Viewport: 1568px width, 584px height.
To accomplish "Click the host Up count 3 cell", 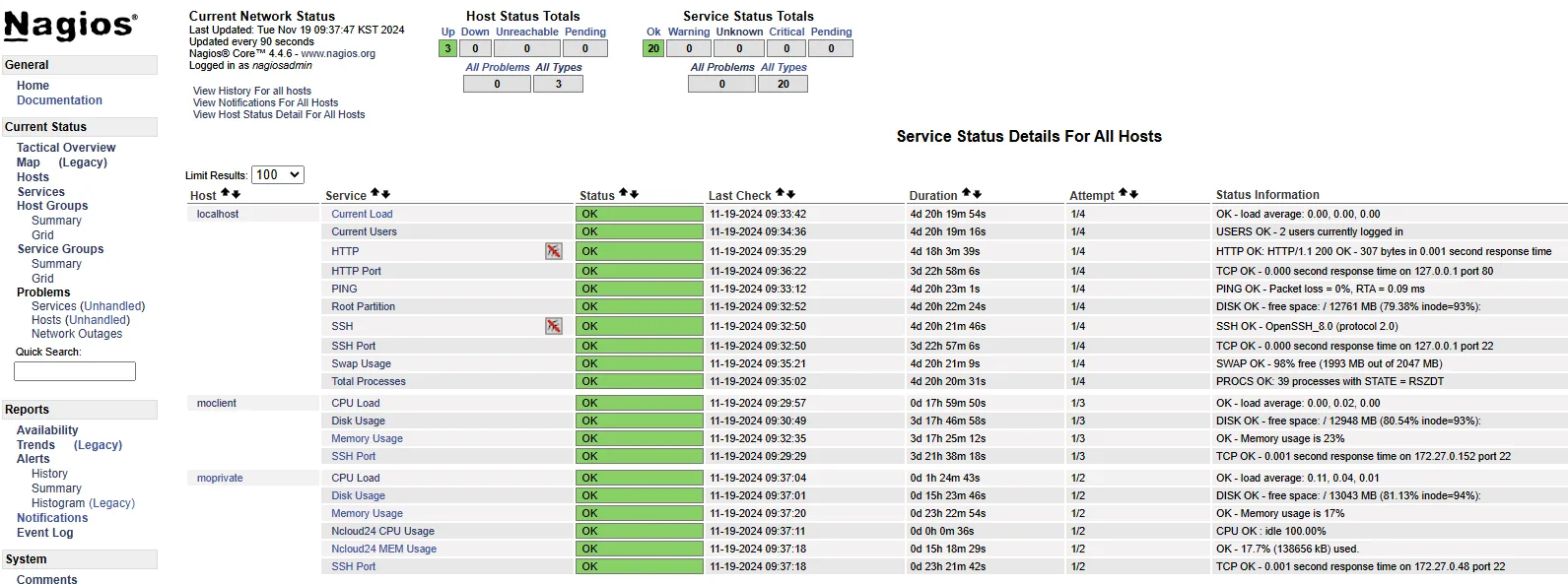I will 448,48.
